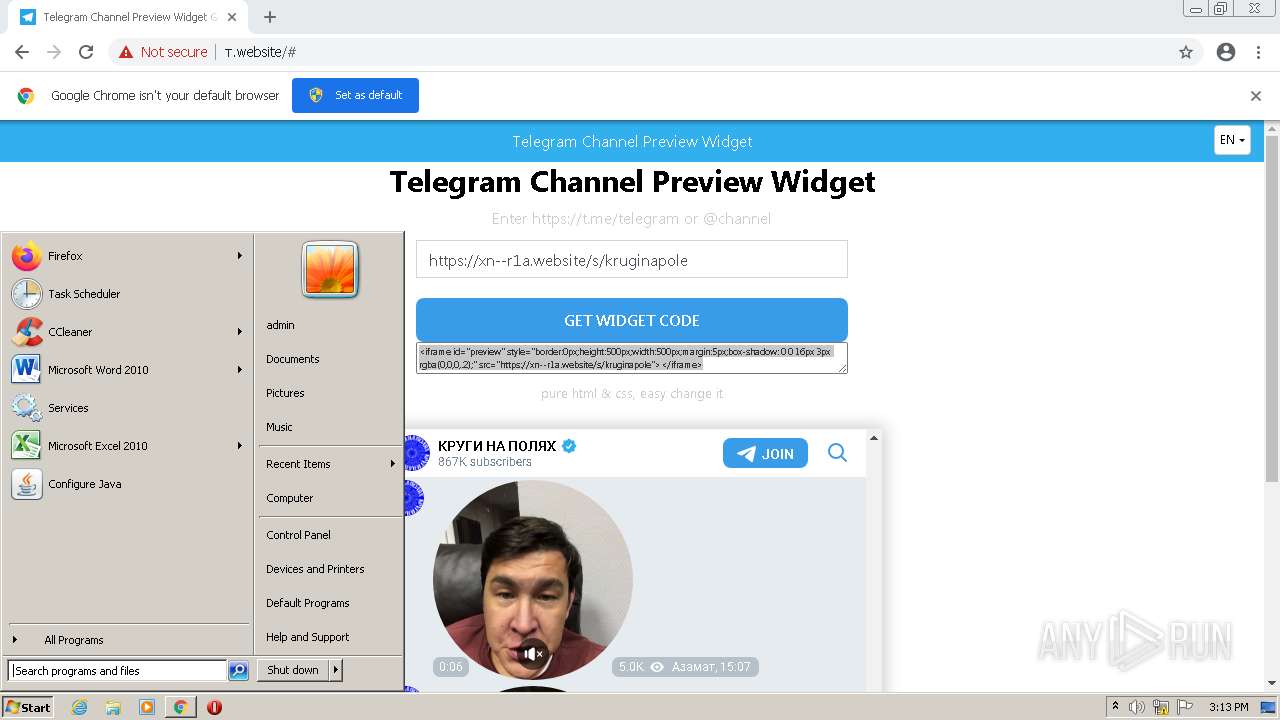Unmute the round video message
Screen dimensions: 1280x720
(533, 654)
